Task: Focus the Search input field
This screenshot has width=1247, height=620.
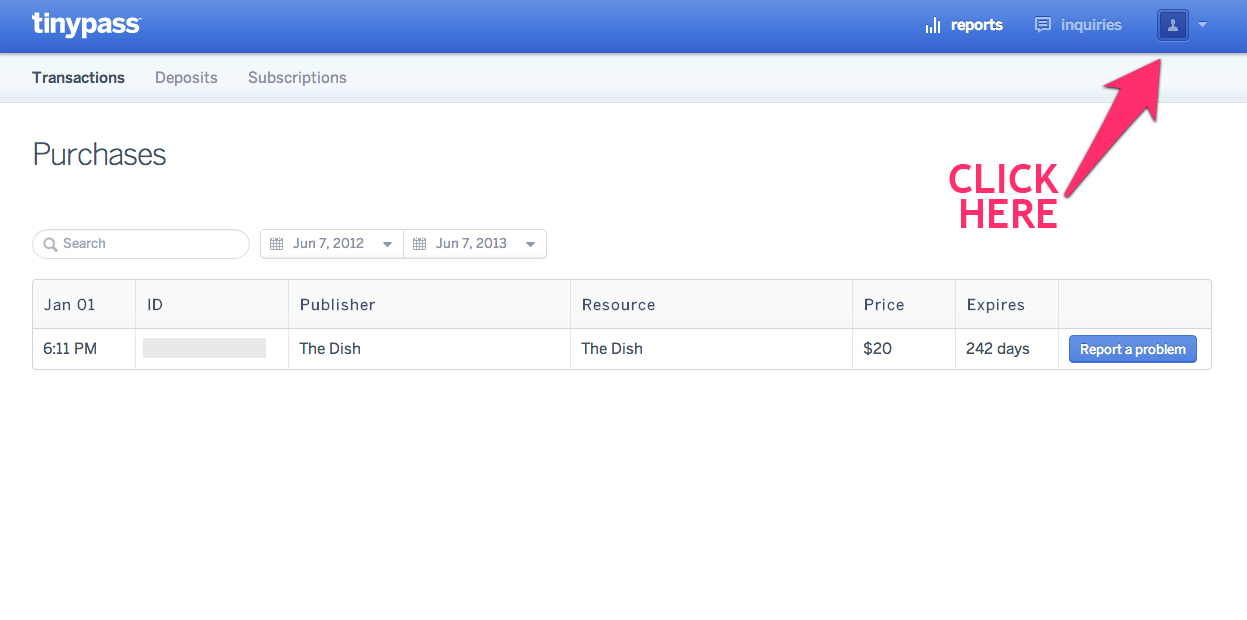Action: 150,244
